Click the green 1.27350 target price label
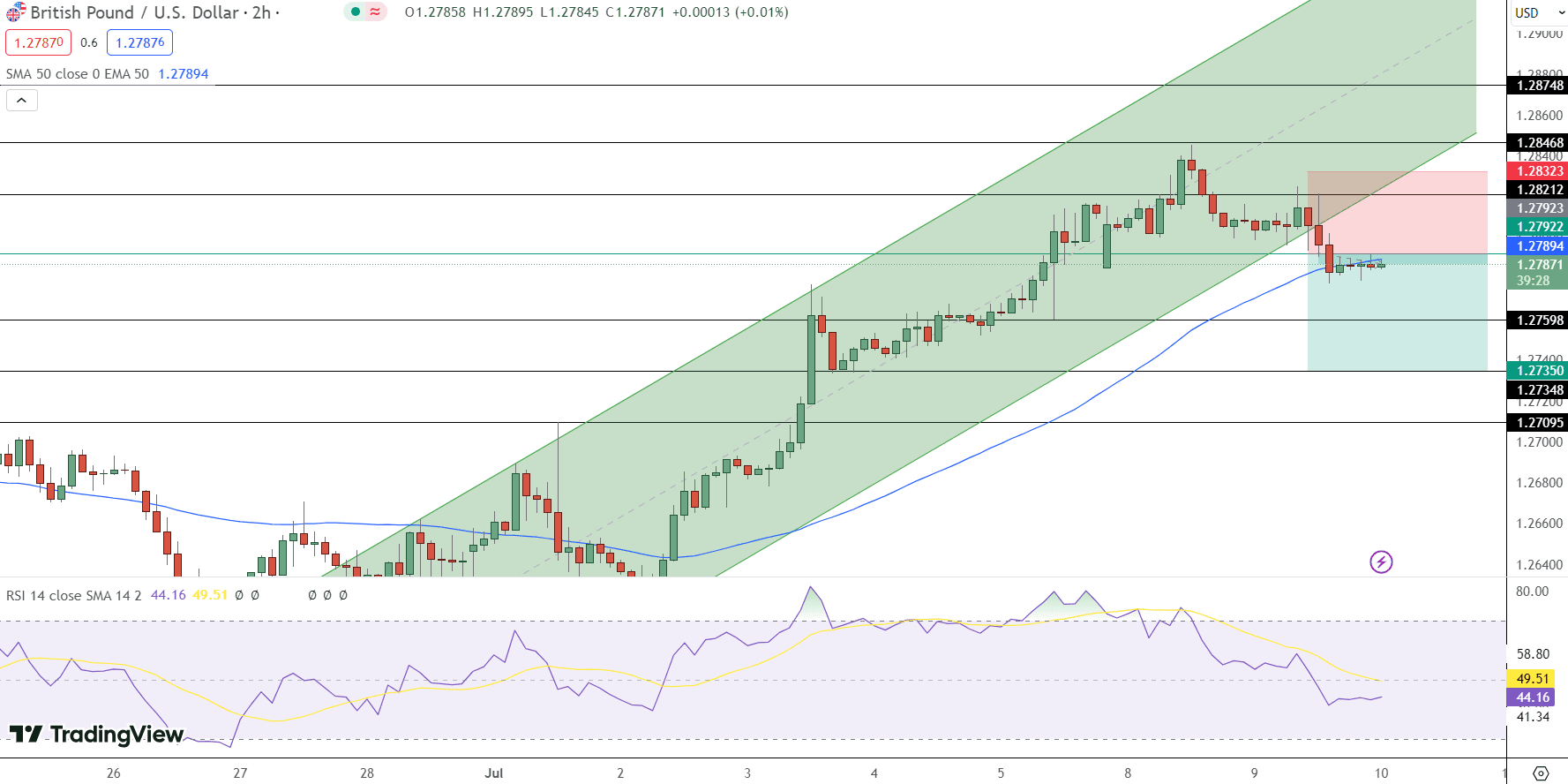1568x784 pixels. pyautogui.click(x=1539, y=371)
